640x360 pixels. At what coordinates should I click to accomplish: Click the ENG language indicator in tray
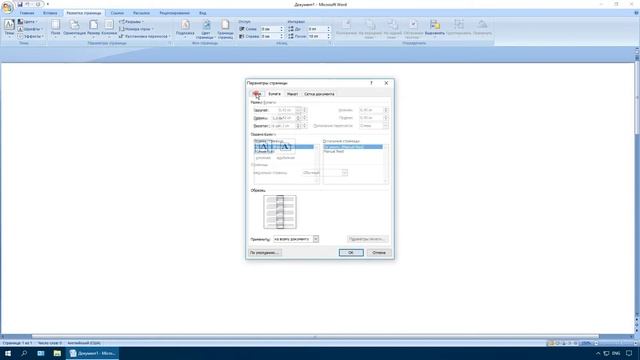(616, 353)
